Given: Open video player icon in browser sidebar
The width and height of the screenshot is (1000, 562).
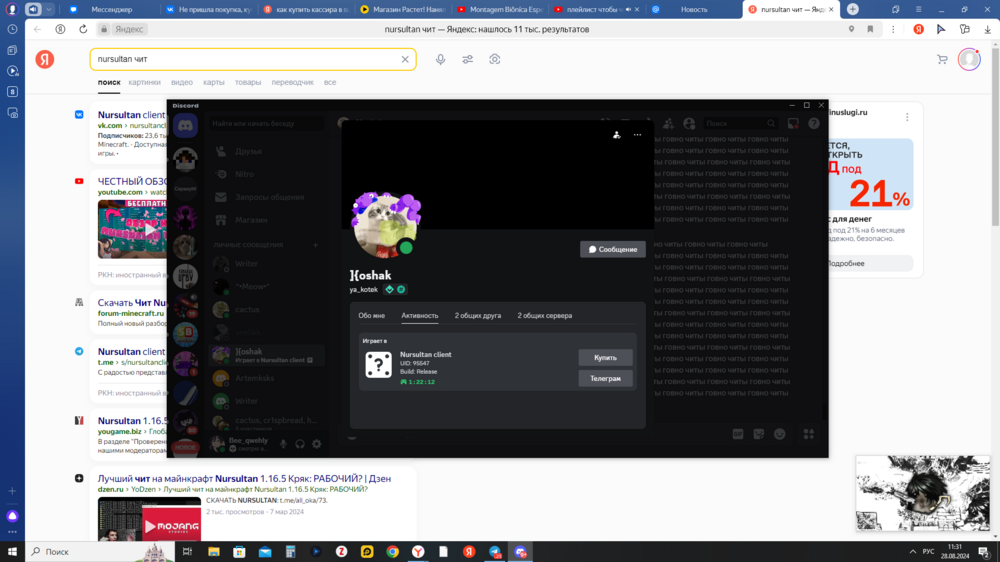Looking at the screenshot, I should pos(12,71).
